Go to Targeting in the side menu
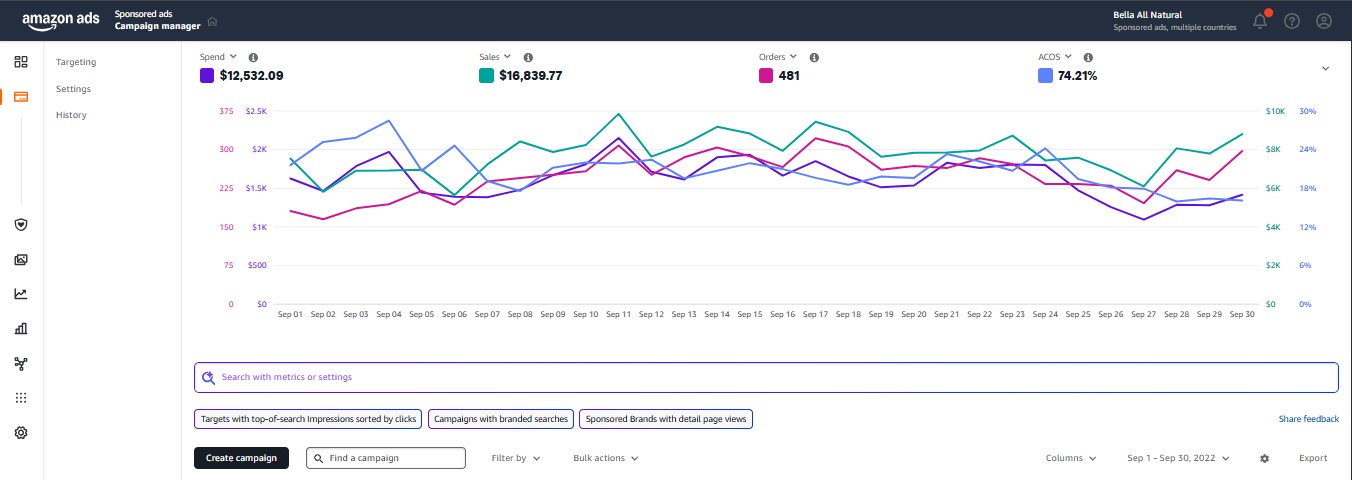Screen dimensions: 1352x480 pos(76,62)
